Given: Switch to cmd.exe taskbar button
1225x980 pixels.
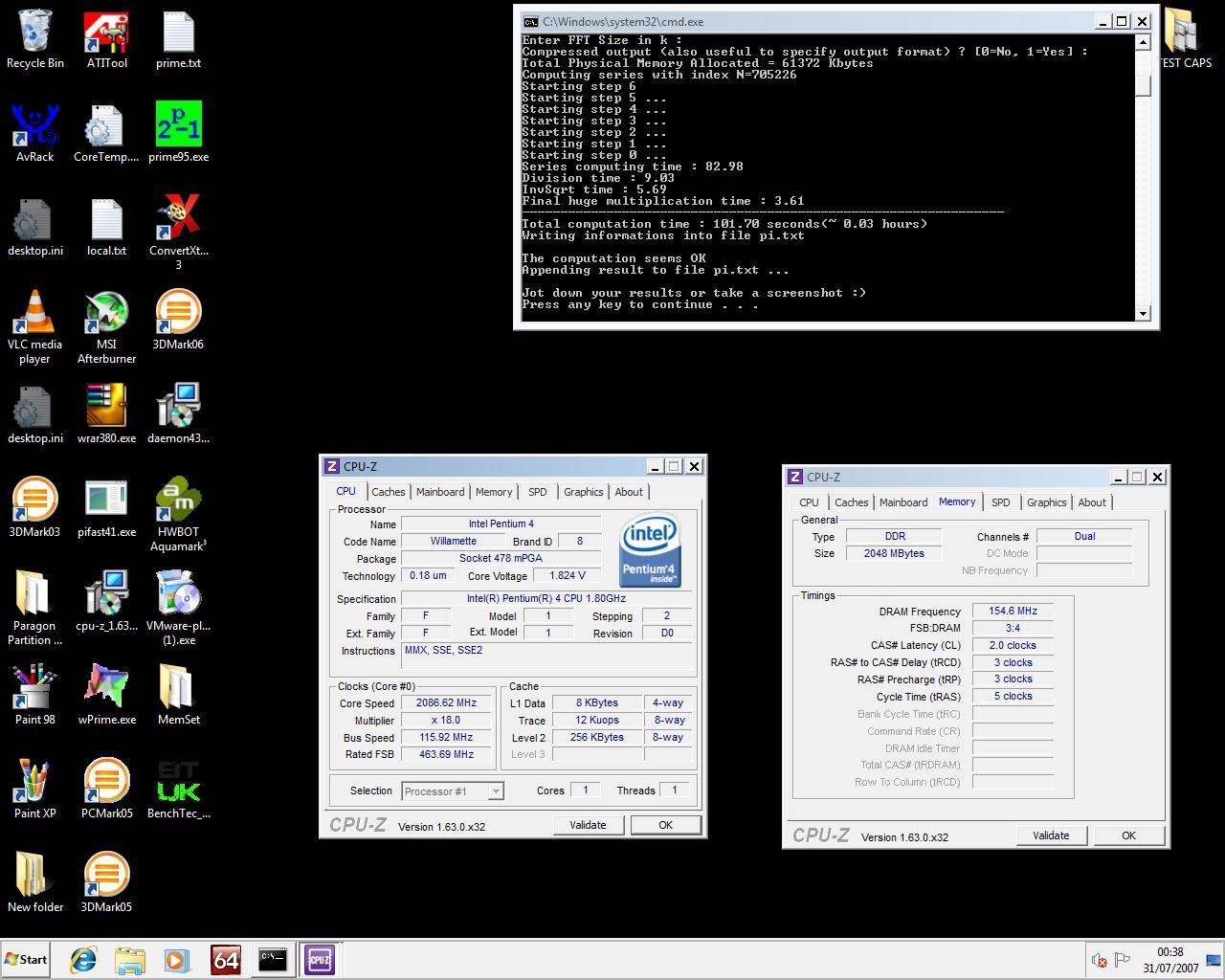Looking at the screenshot, I should pyautogui.click(x=273, y=960).
